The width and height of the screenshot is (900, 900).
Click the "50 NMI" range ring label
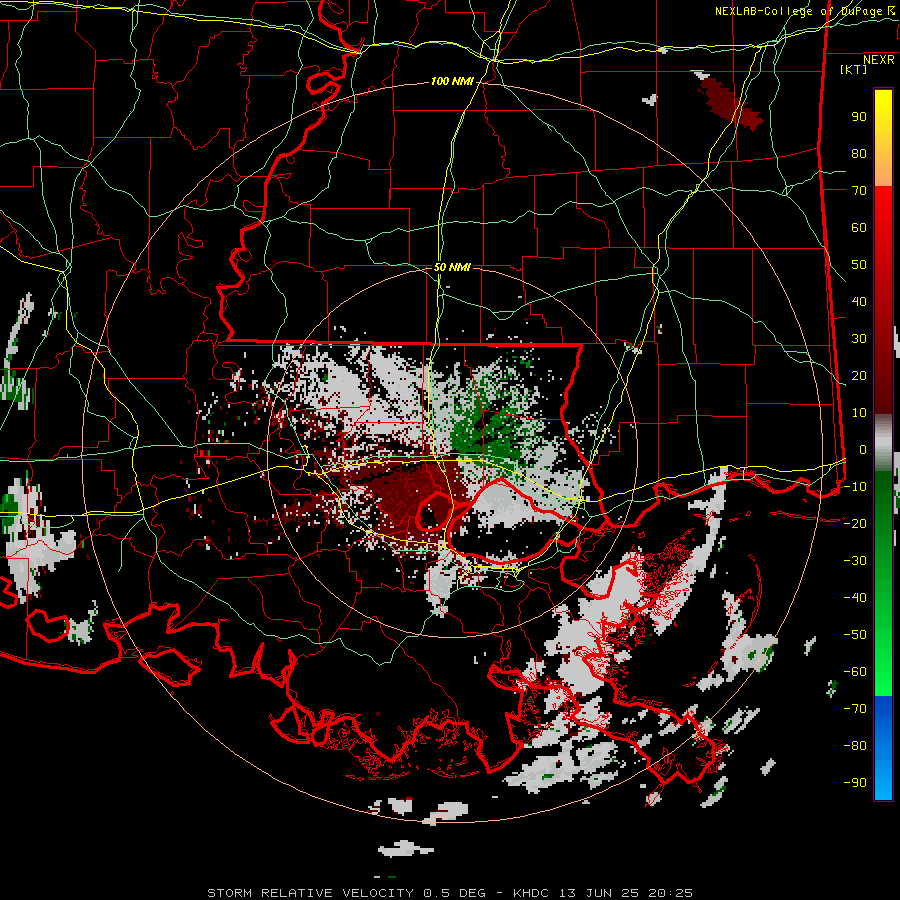click(452, 267)
